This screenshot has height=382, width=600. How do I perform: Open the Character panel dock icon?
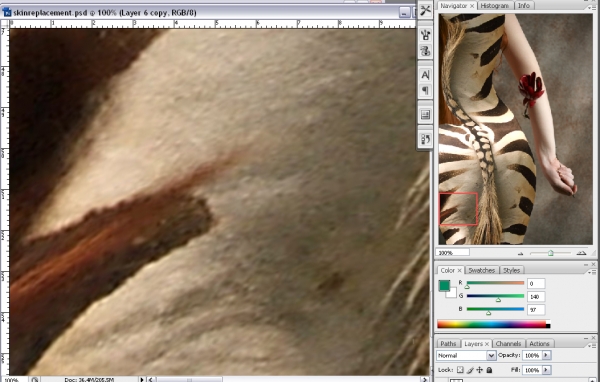[425, 75]
